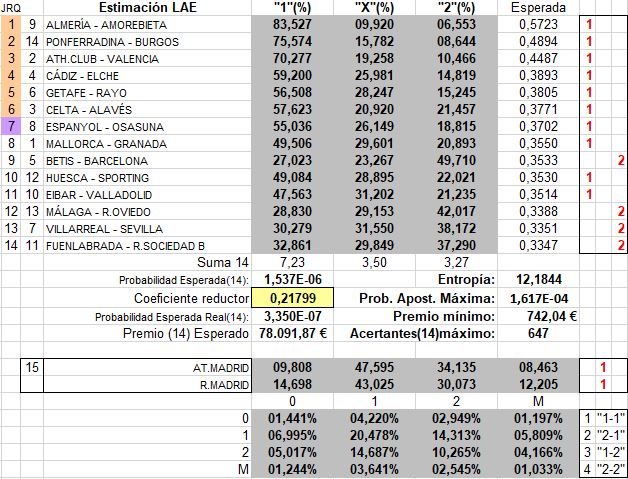628x479 pixels.
Task: Click the "1-2" legend cell
Action: click(611, 452)
